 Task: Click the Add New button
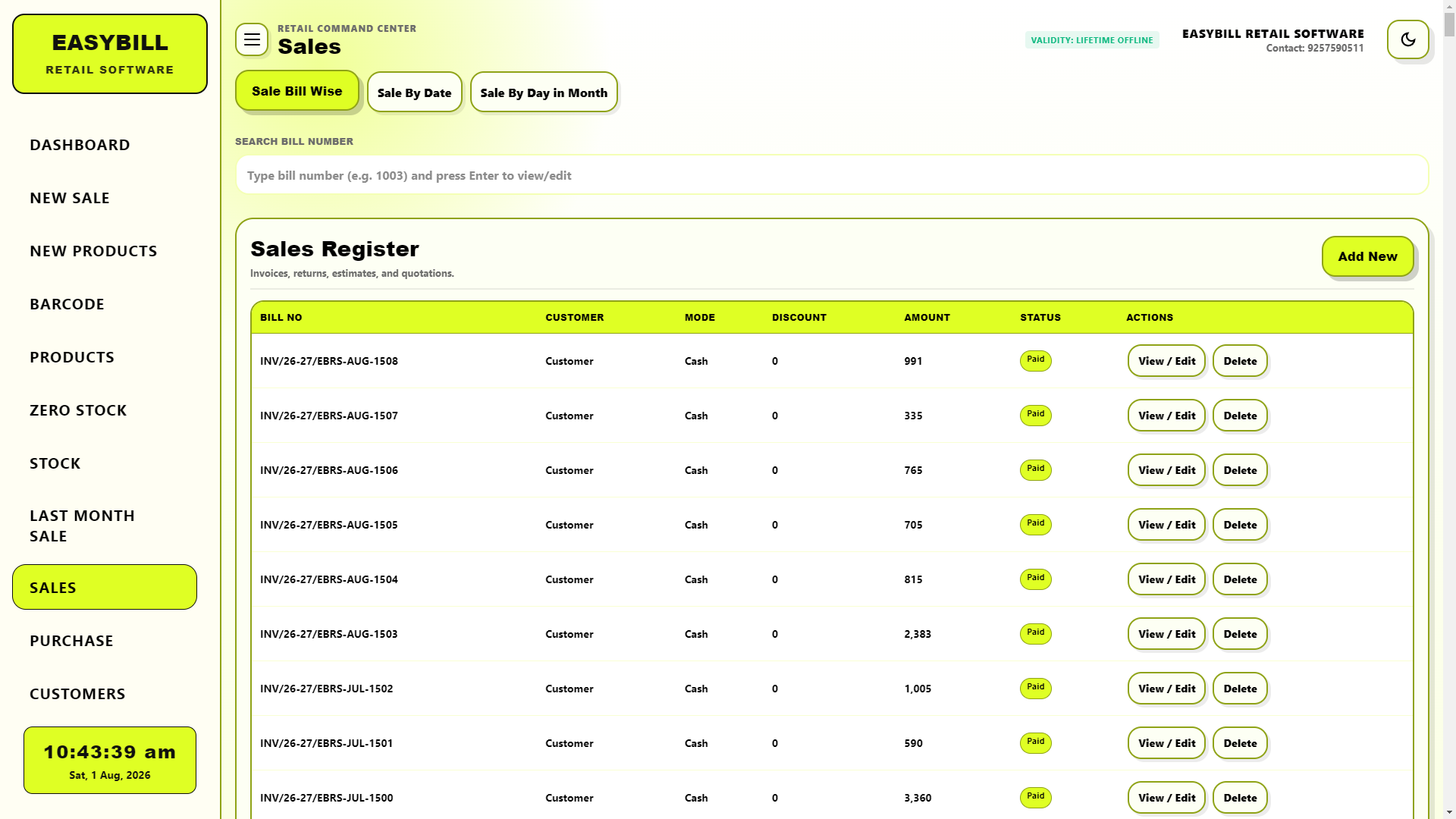[1367, 256]
